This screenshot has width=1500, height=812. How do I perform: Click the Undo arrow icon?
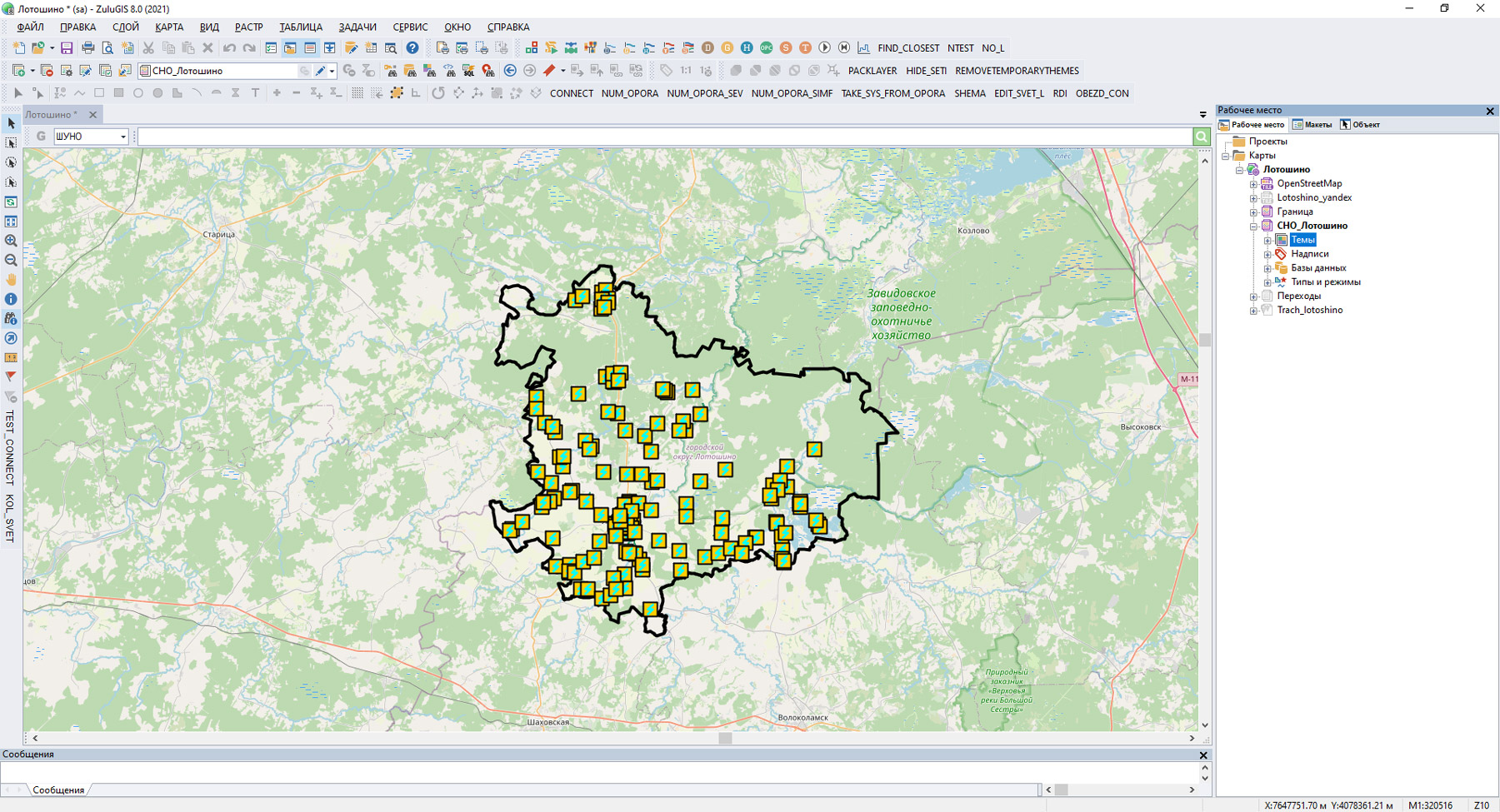229,48
